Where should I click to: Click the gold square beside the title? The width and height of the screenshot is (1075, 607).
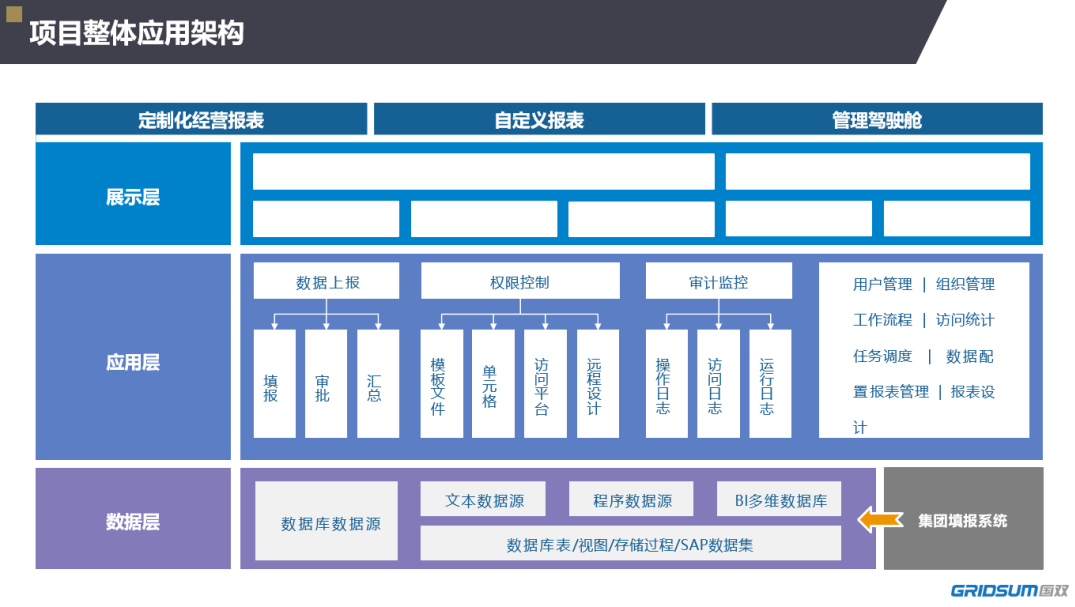(x=14, y=14)
